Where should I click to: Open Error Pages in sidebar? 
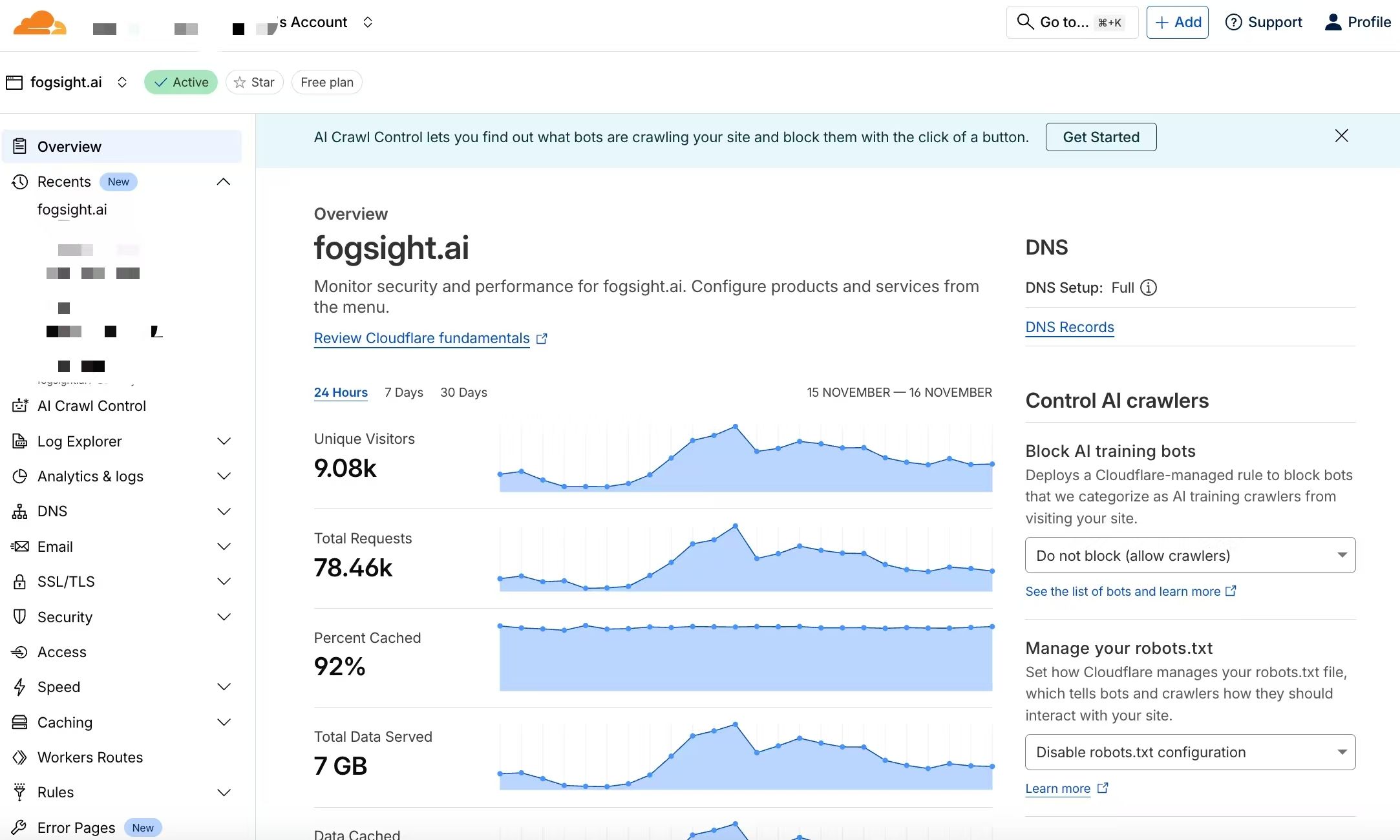[x=76, y=828]
